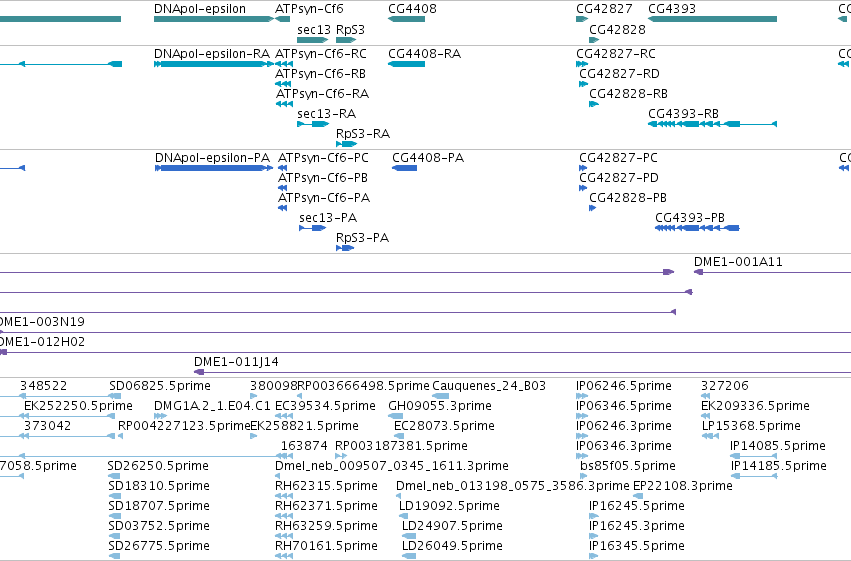Image resolution: width=851 pixels, height=561 pixels.
Task: Select the EP22108.3prime EST label
Action: 683,487
